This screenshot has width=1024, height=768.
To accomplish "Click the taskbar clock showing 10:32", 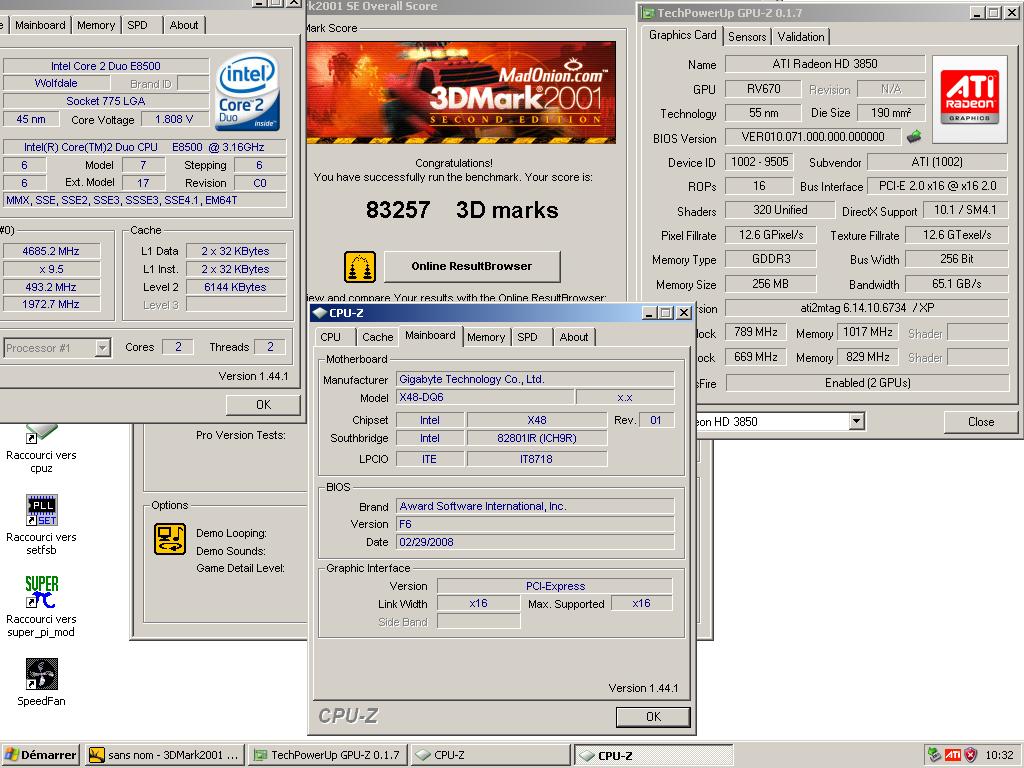I will point(999,755).
